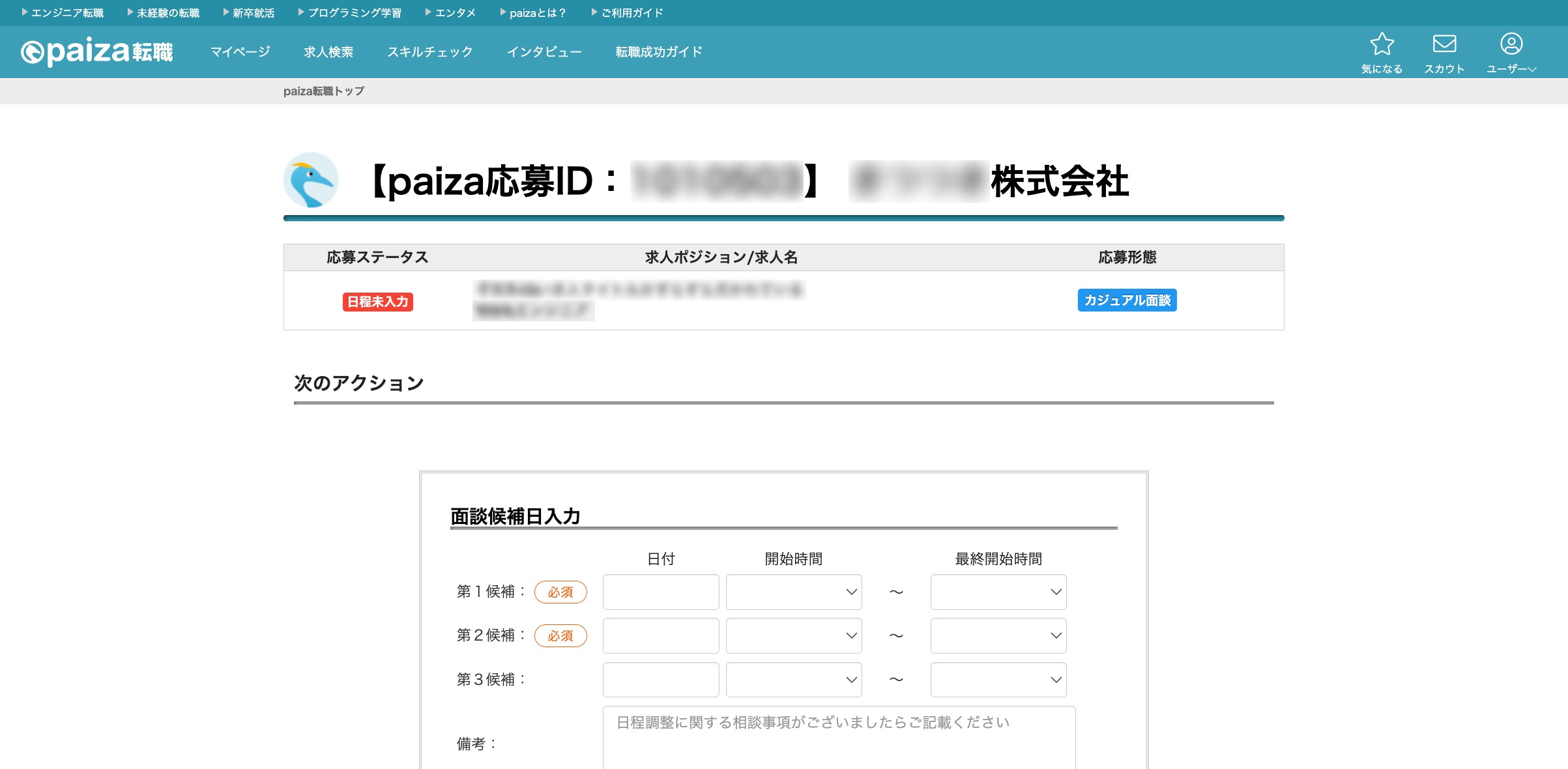Click the paiza転職 logo
The height and width of the screenshot is (769, 1568).
pyautogui.click(x=96, y=51)
